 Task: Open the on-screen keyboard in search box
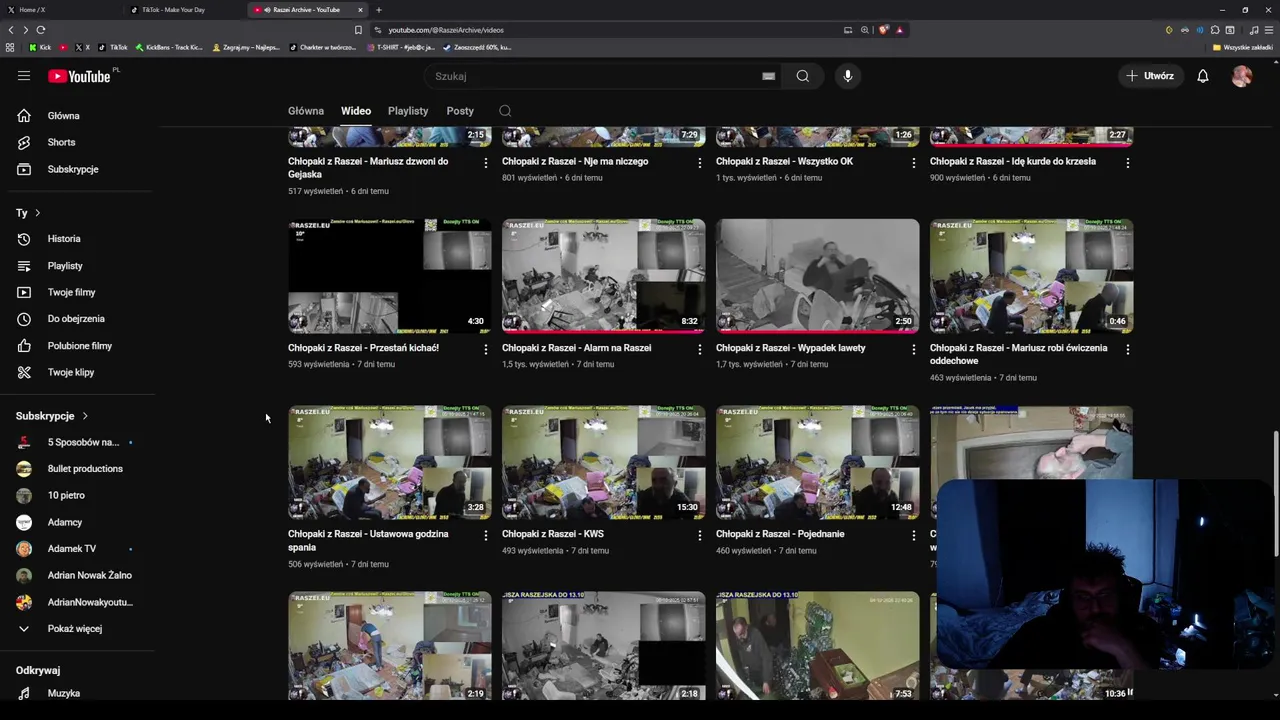768,76
